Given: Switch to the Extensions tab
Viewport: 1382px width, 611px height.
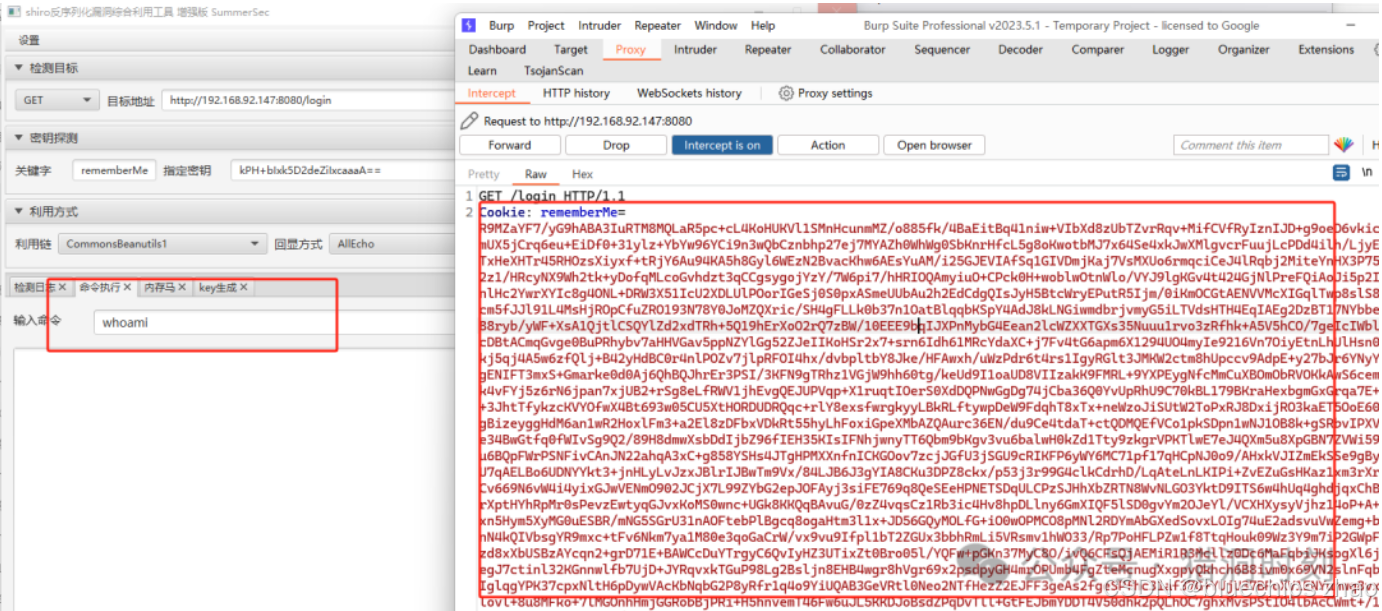Looking at the screenshot, I should click(x=1326, y=49).
